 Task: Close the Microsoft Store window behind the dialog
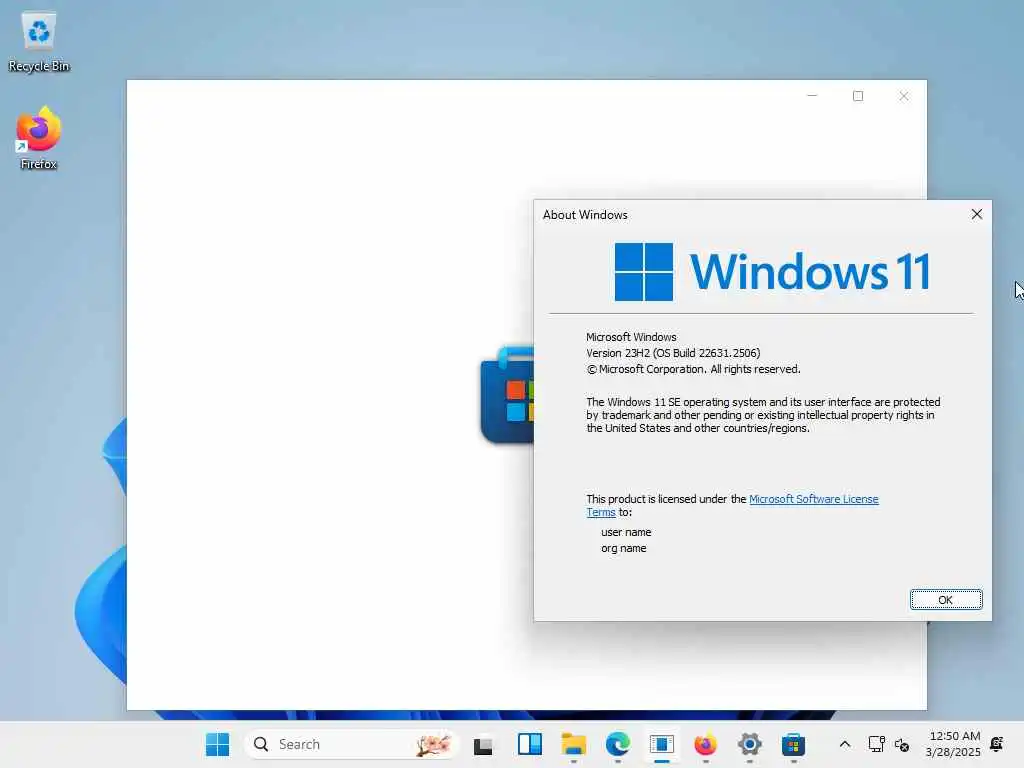904,96
